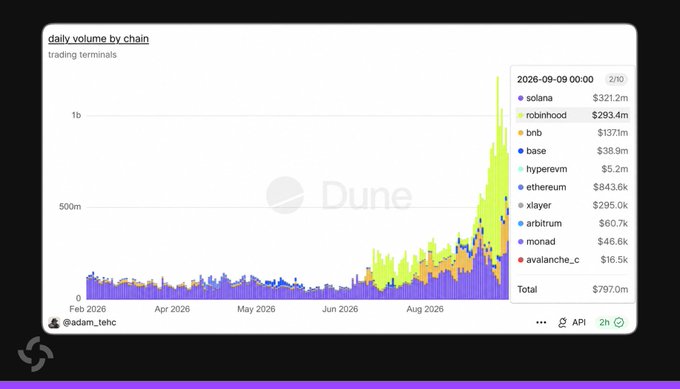Click the robinhood lime color dot
680x389 pixels.
click(x=520, y=115)
